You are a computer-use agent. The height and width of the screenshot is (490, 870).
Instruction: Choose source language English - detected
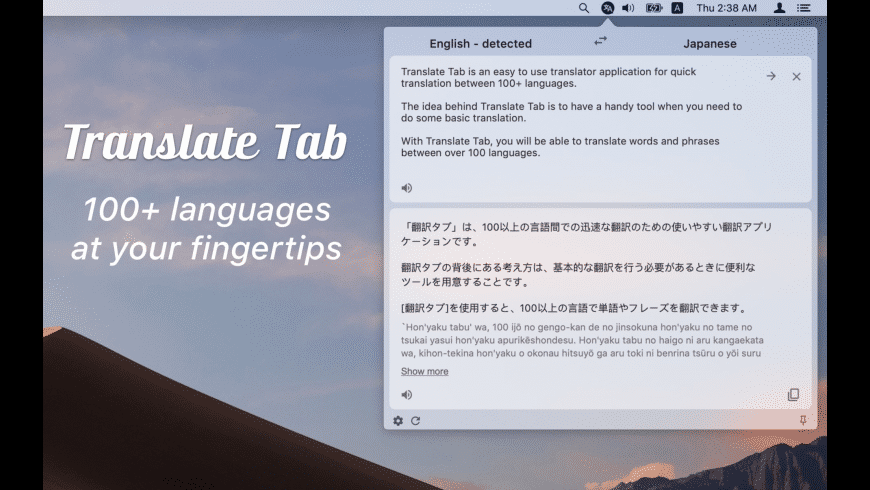[x=480, y=44]
